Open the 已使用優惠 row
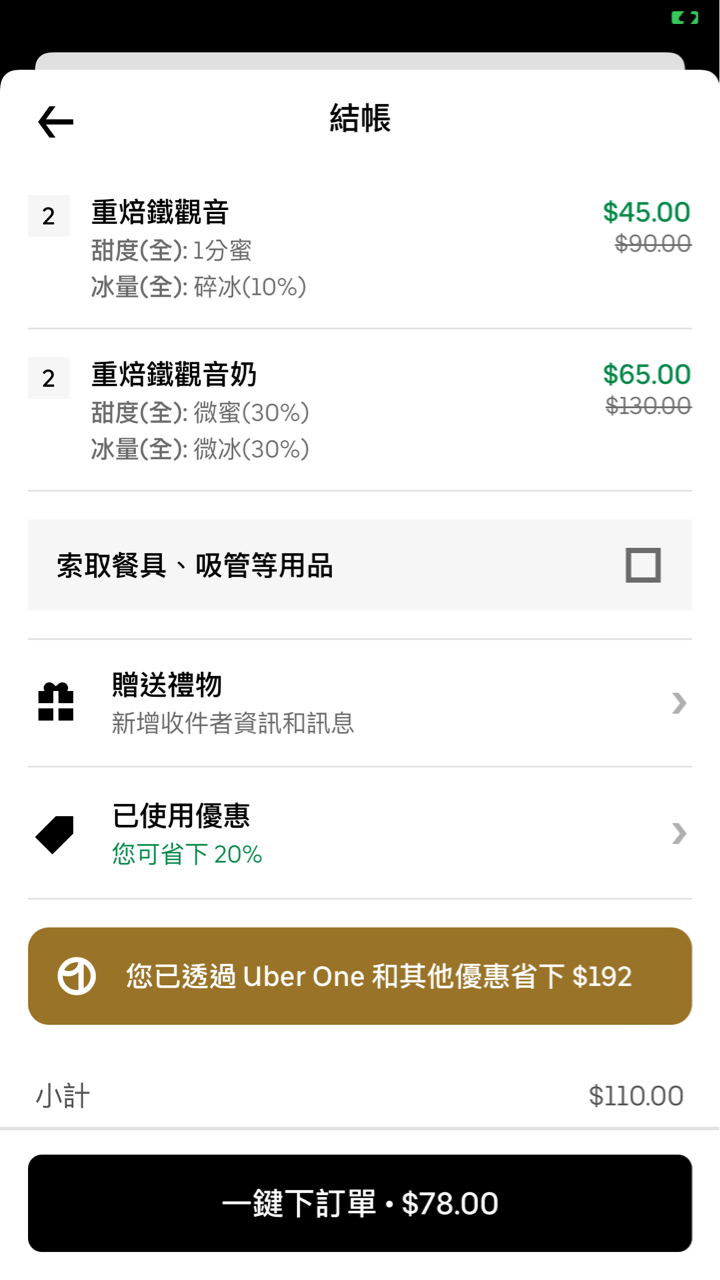Image resolution: width=720 pixels, height=1280 pixels. pos(360,833)
